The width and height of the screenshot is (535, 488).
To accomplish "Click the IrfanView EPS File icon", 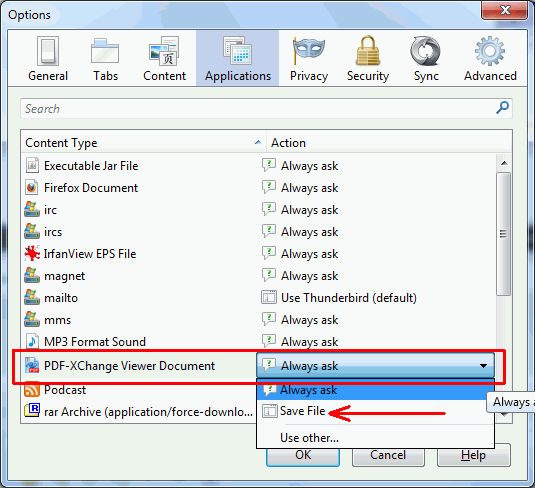I will pos(32,254).
